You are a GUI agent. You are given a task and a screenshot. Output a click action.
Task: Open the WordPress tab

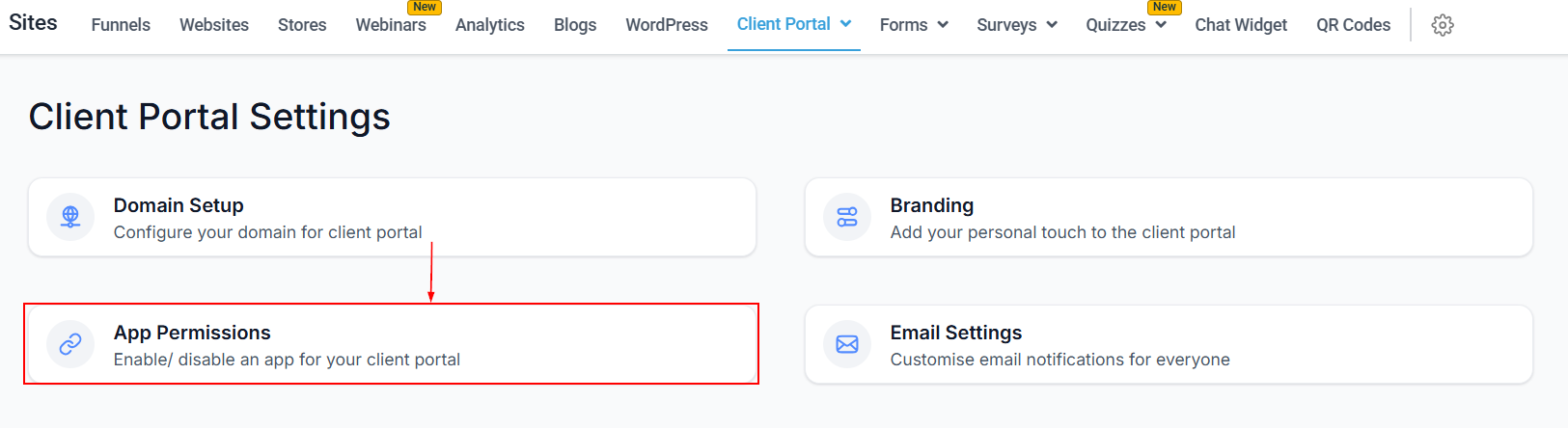pyautogui.click(x=667, y=25)
